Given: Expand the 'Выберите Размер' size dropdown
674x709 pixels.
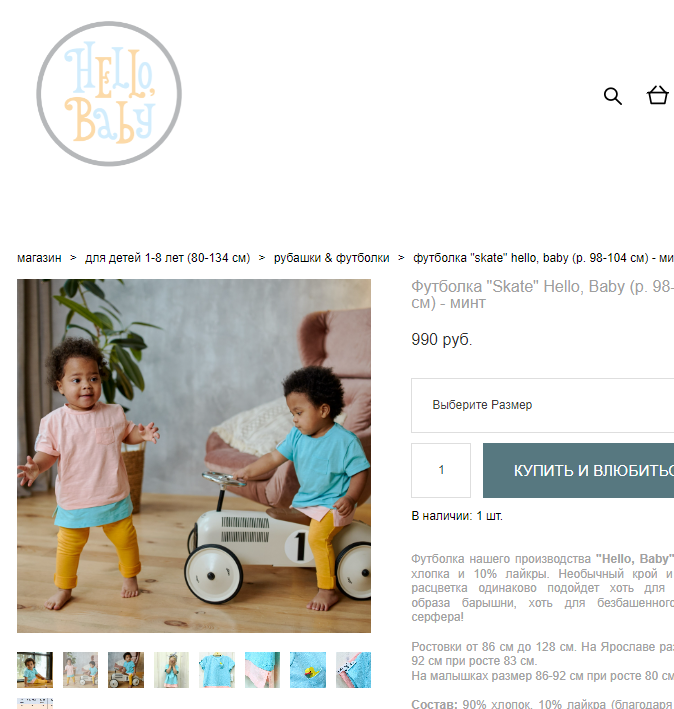Looking at the screenshot, I should click(x=542, y=405).
